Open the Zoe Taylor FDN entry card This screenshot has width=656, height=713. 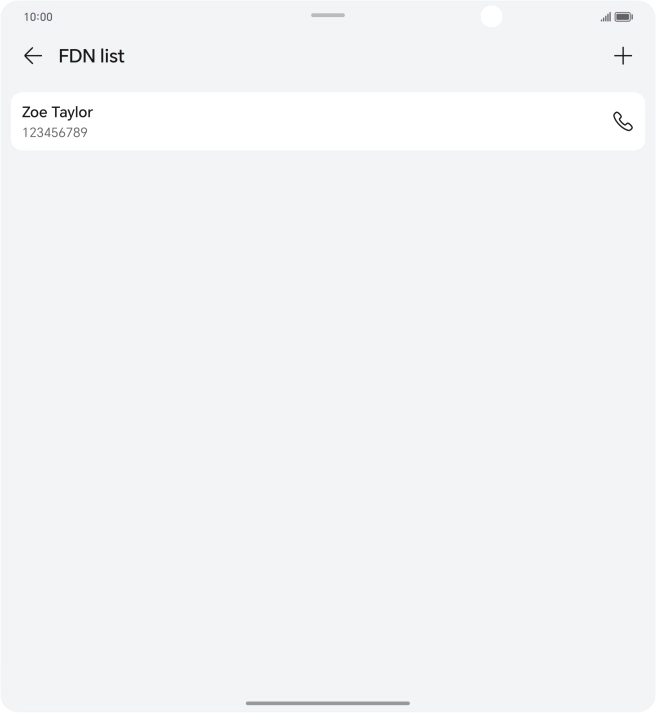pos(300,121)
